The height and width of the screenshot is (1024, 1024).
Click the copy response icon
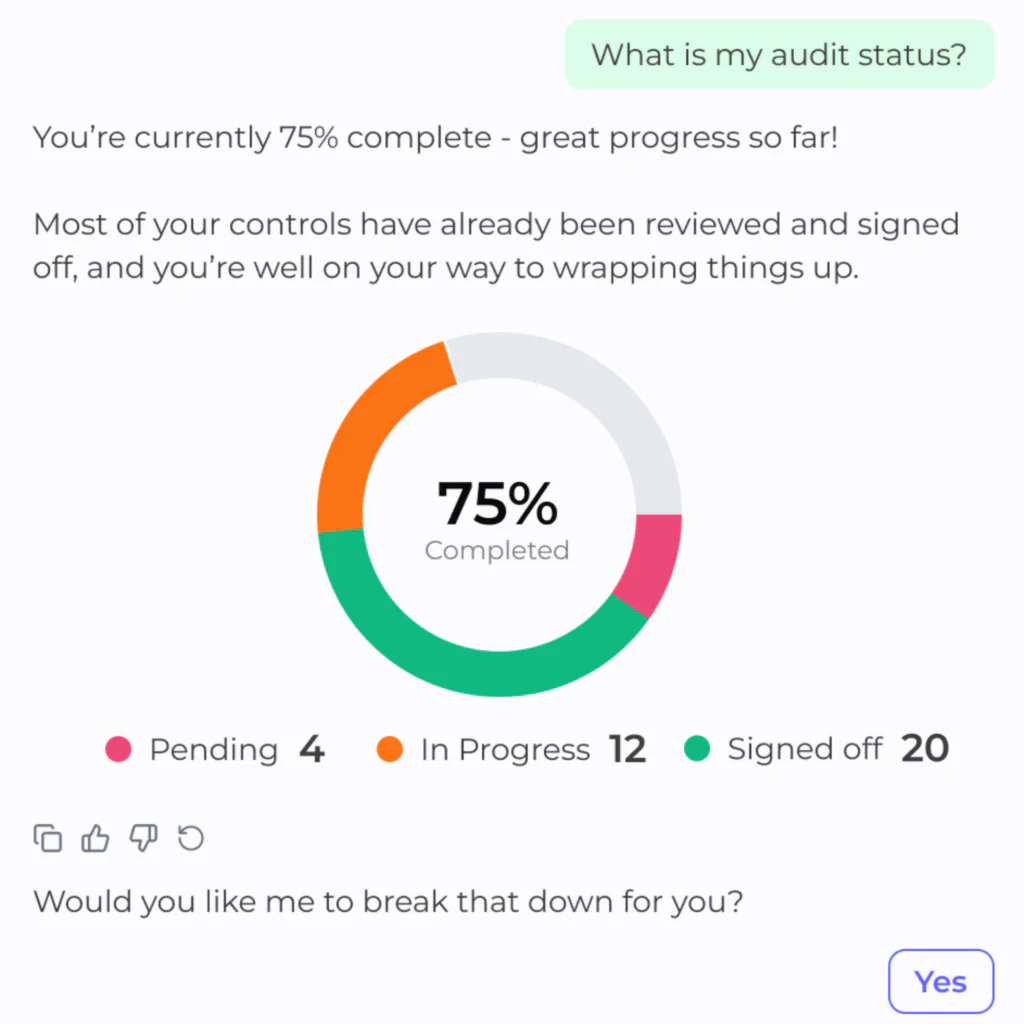(x=47, y=838)
